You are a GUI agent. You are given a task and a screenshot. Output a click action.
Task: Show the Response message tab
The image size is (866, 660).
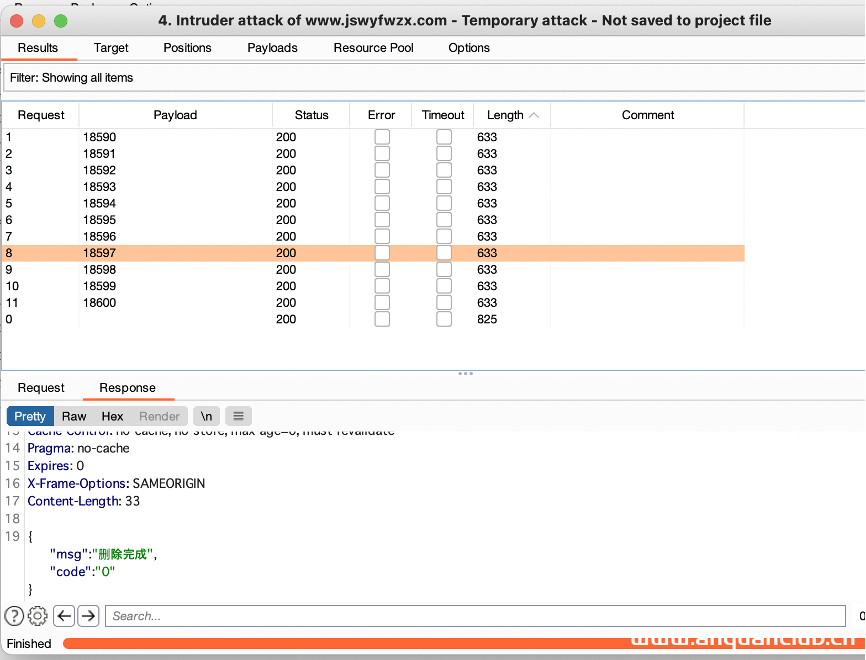[128, 387]
